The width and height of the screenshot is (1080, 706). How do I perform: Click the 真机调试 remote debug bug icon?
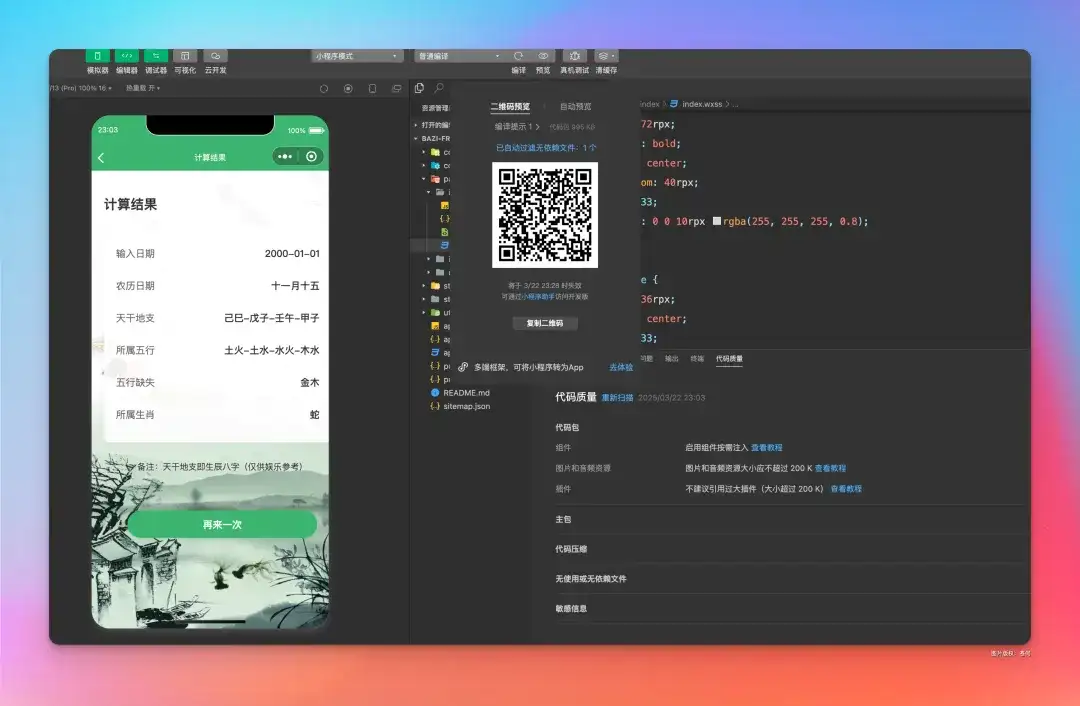click(x=574, y=56)
